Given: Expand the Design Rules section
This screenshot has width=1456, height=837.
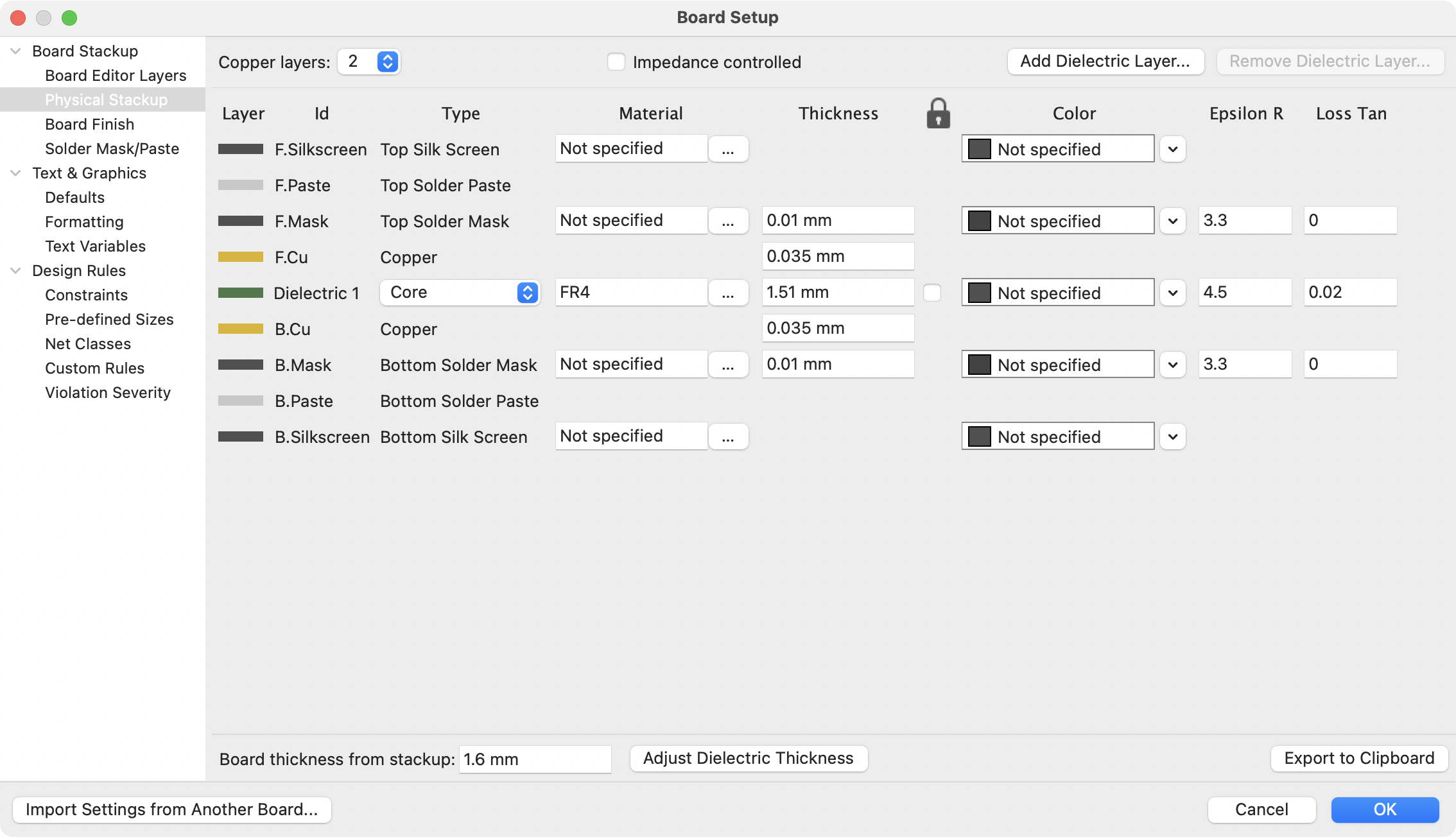Looking at the screenshot, I should [x=17, y=270].
